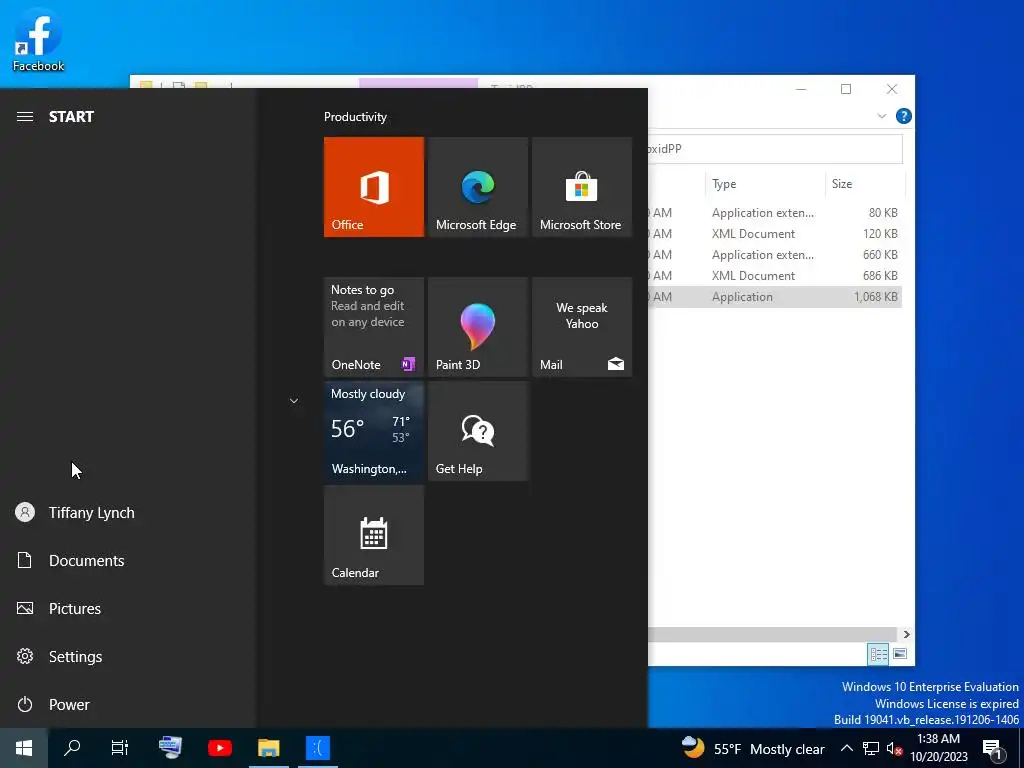
Task: Open the Get Help tile
Action: point(477,431)
